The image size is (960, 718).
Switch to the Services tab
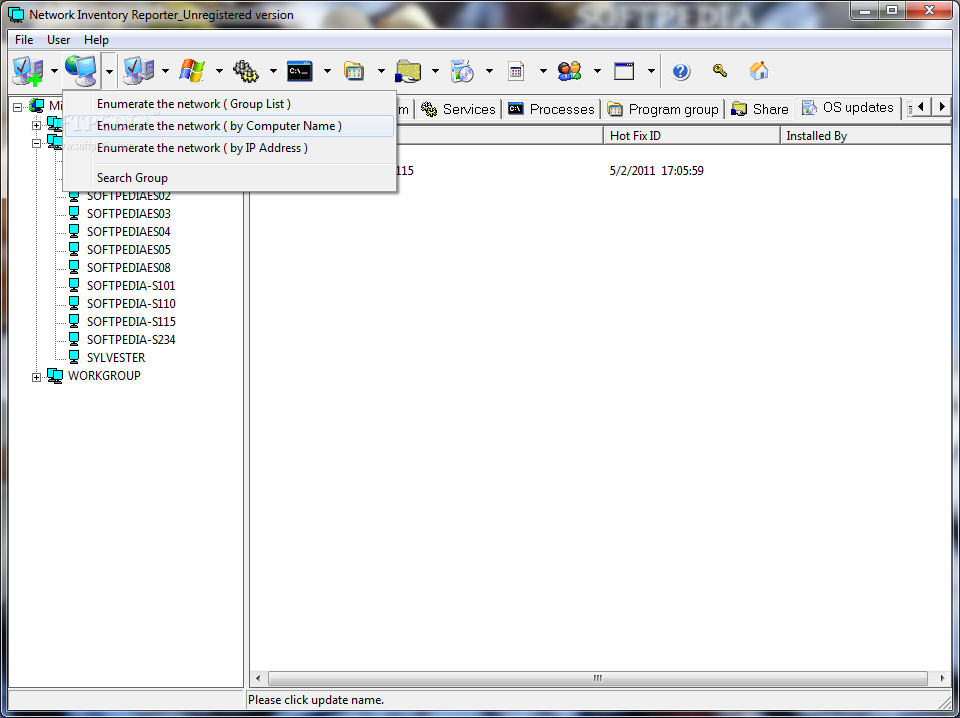[x=459, y=109]
